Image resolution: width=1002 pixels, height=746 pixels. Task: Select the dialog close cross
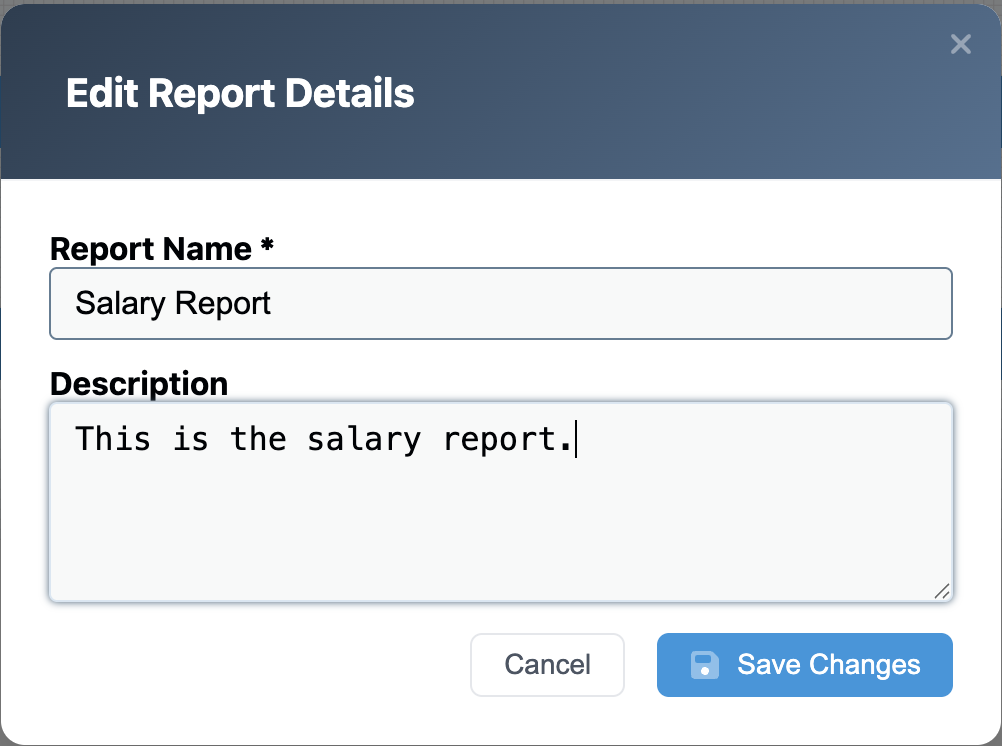click(960, 44)
